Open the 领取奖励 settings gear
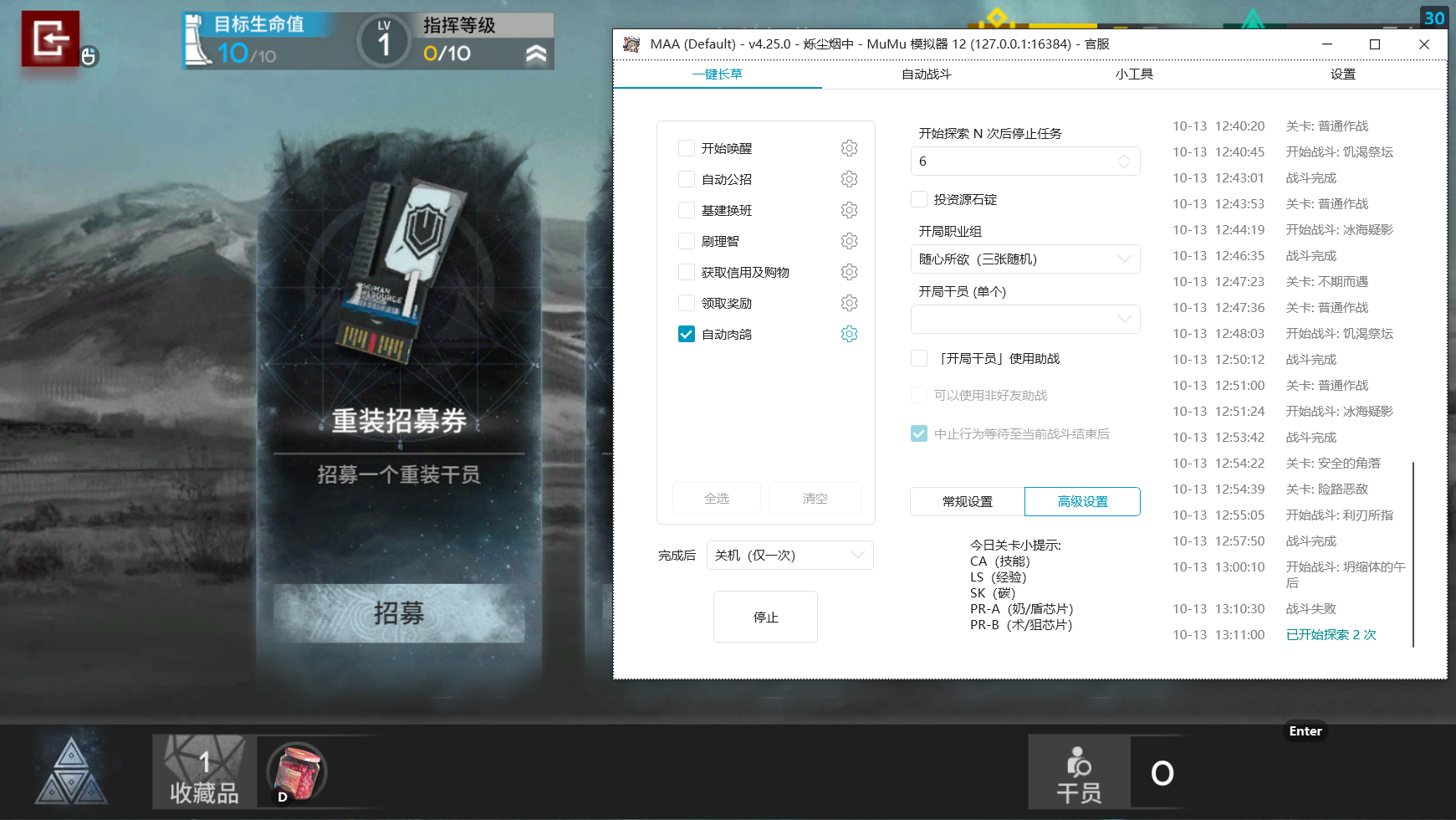Viewport: 1456px width, 820px height. 849,302
